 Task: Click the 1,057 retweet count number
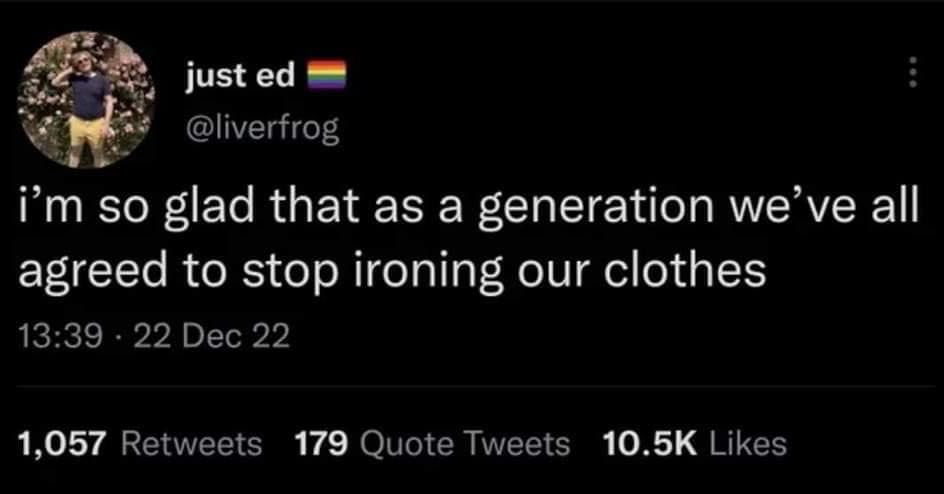click(x=62, y=443)
